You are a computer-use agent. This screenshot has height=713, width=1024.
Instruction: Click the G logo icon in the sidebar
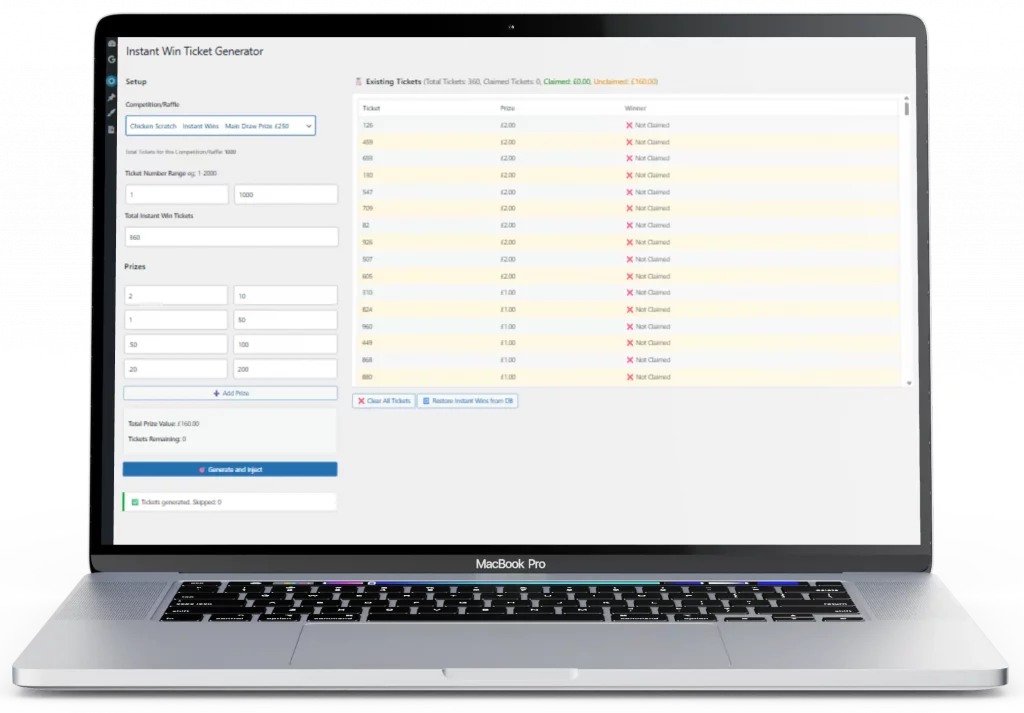tap(112, 59)
